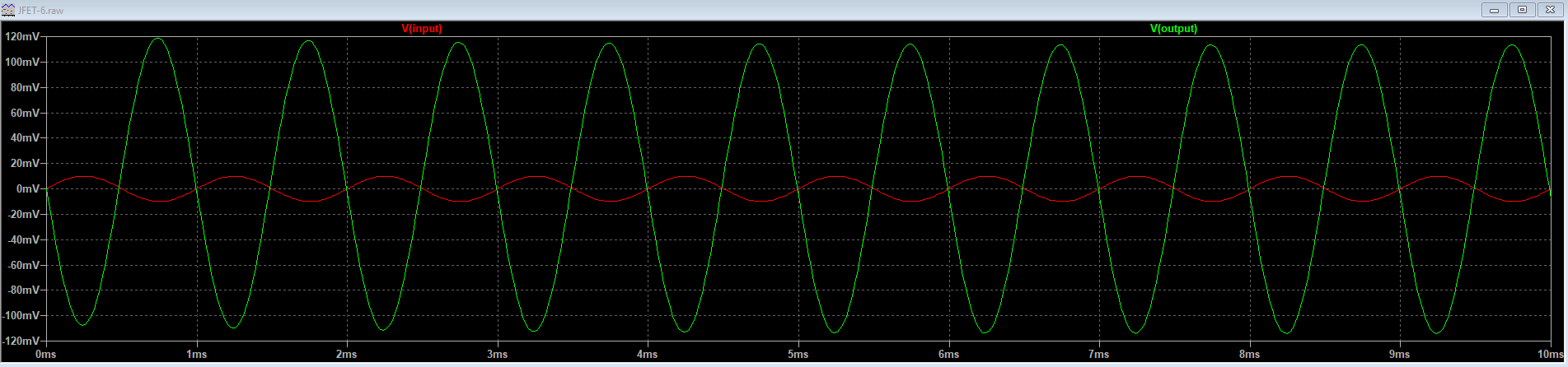Click the -60mV vertical axis label

23,265
